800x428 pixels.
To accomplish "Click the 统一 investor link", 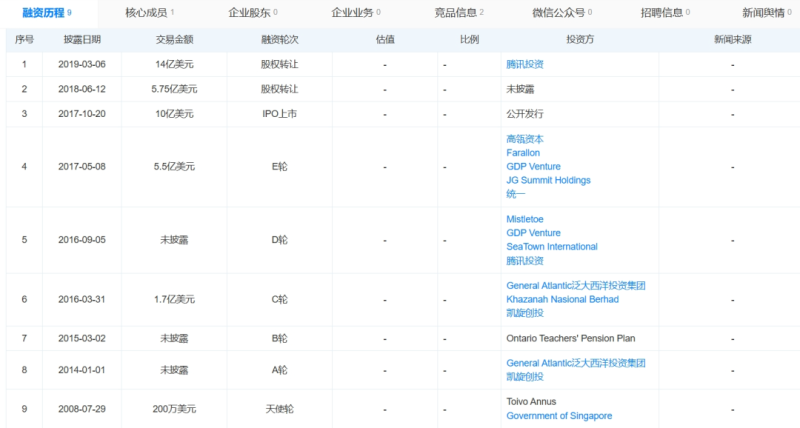I will click(516, 194).
